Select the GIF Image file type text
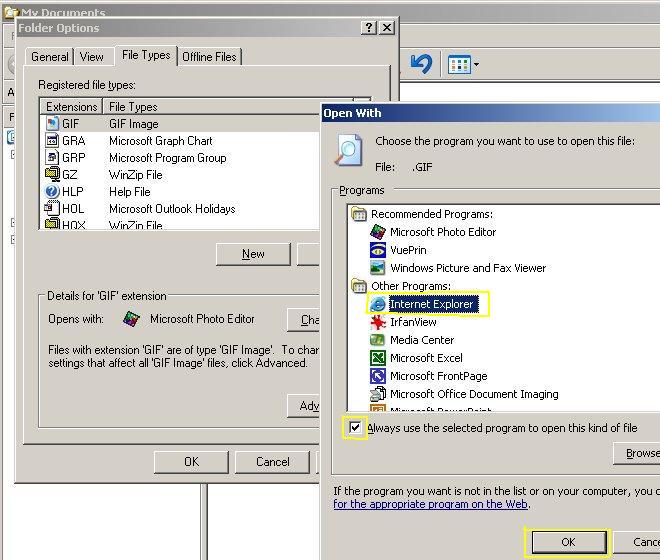 point(134,124)
